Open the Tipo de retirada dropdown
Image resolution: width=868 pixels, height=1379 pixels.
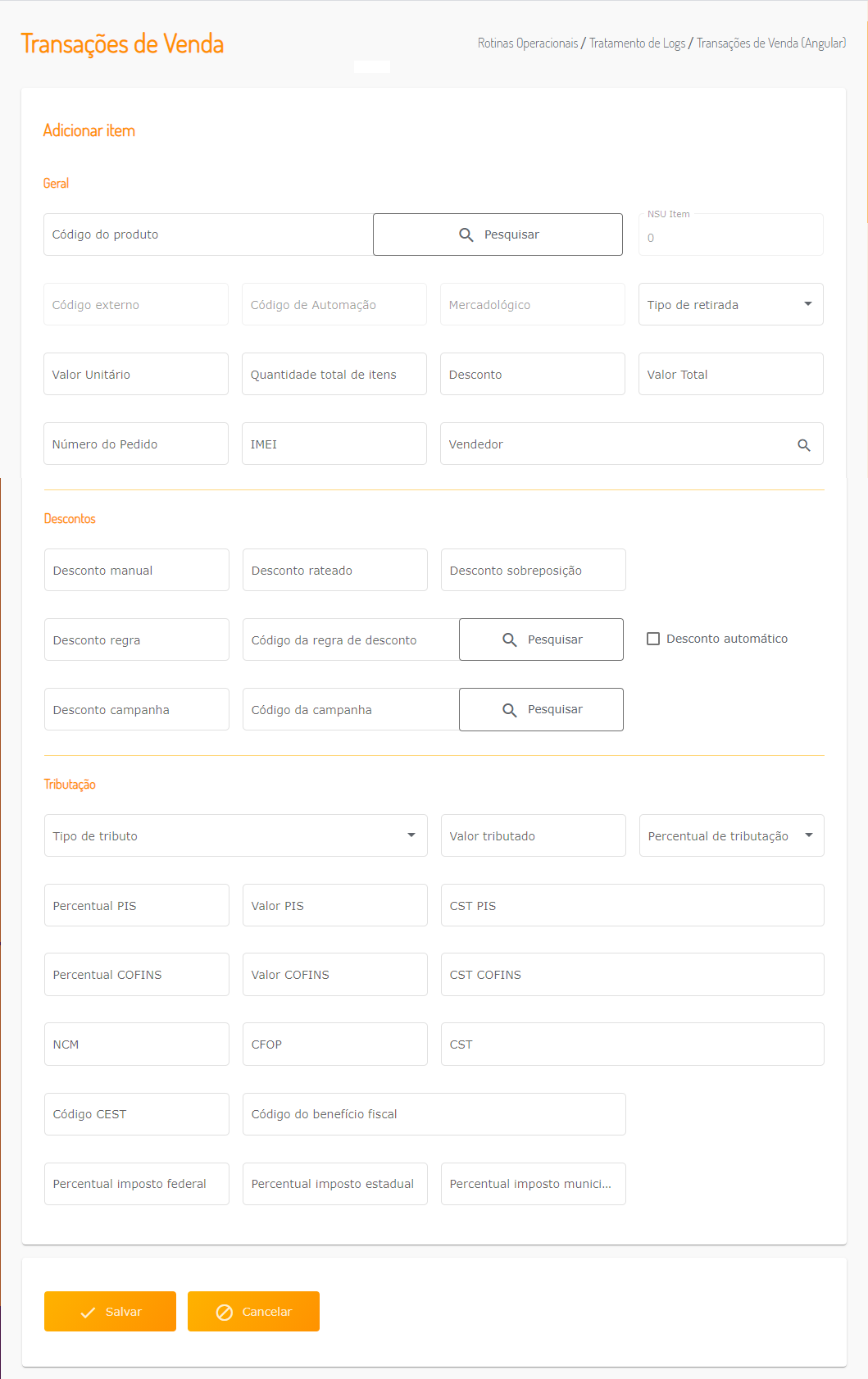(x=730, y=304)
